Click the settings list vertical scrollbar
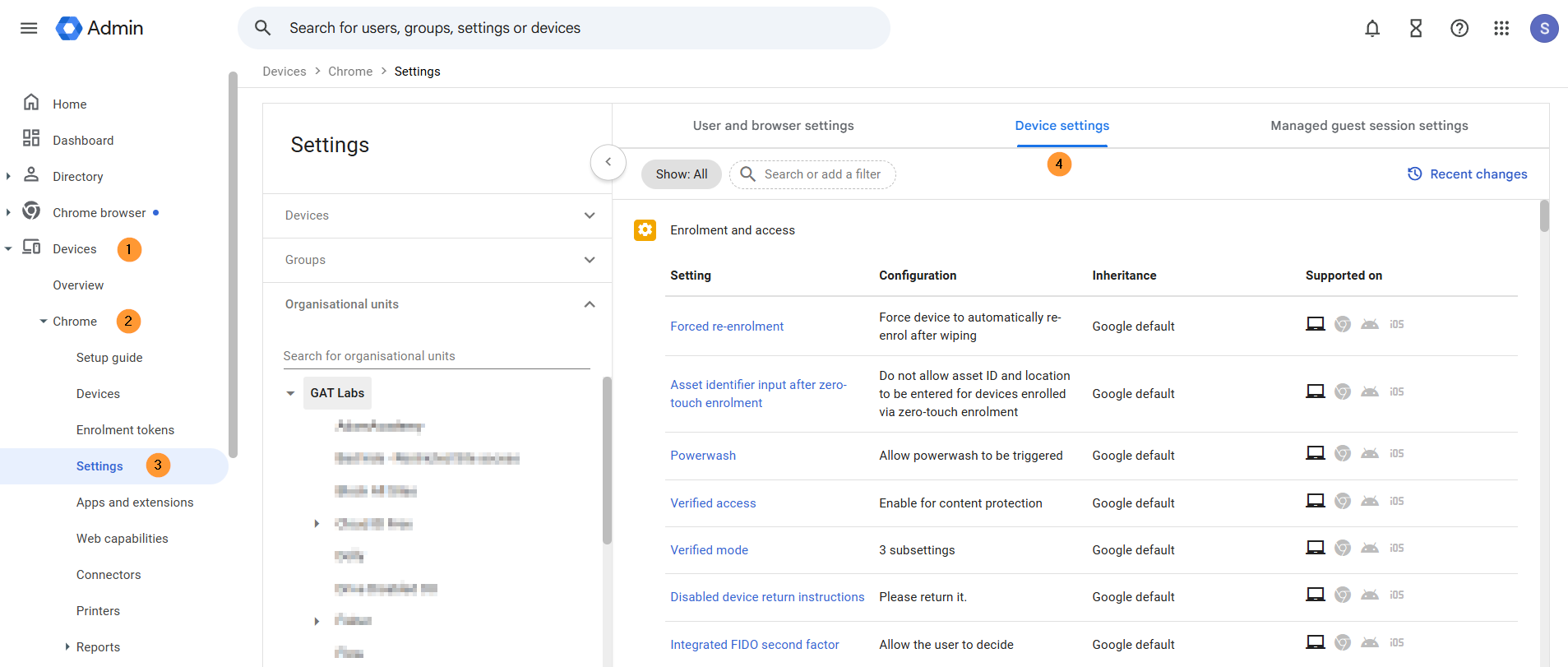The image size is (1568, 667). tap(1544, 216)
